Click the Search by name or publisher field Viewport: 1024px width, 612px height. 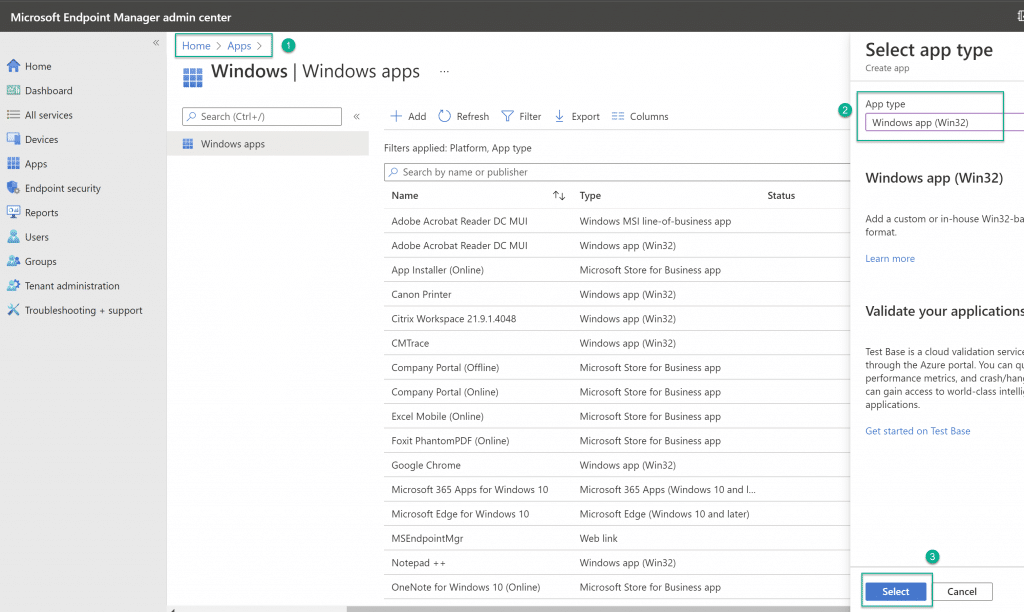617,172
